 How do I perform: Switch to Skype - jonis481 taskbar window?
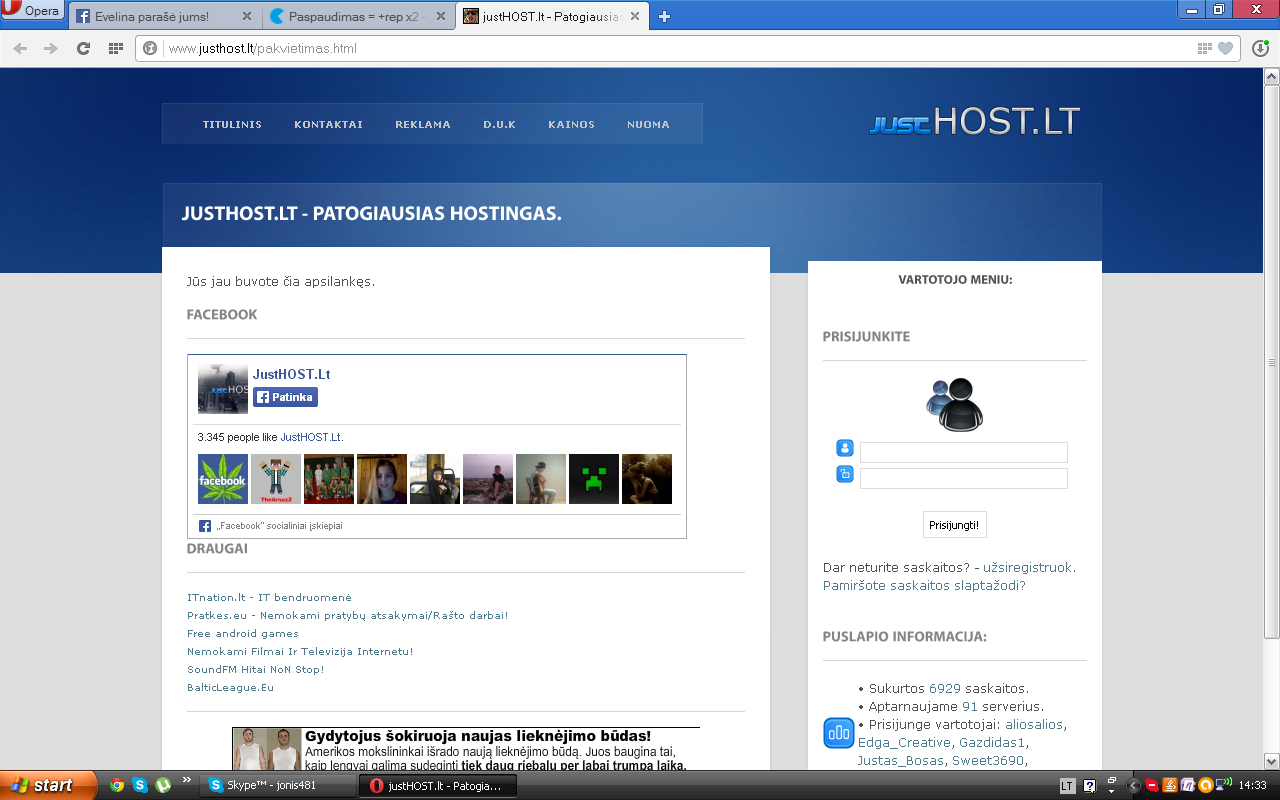277,785
